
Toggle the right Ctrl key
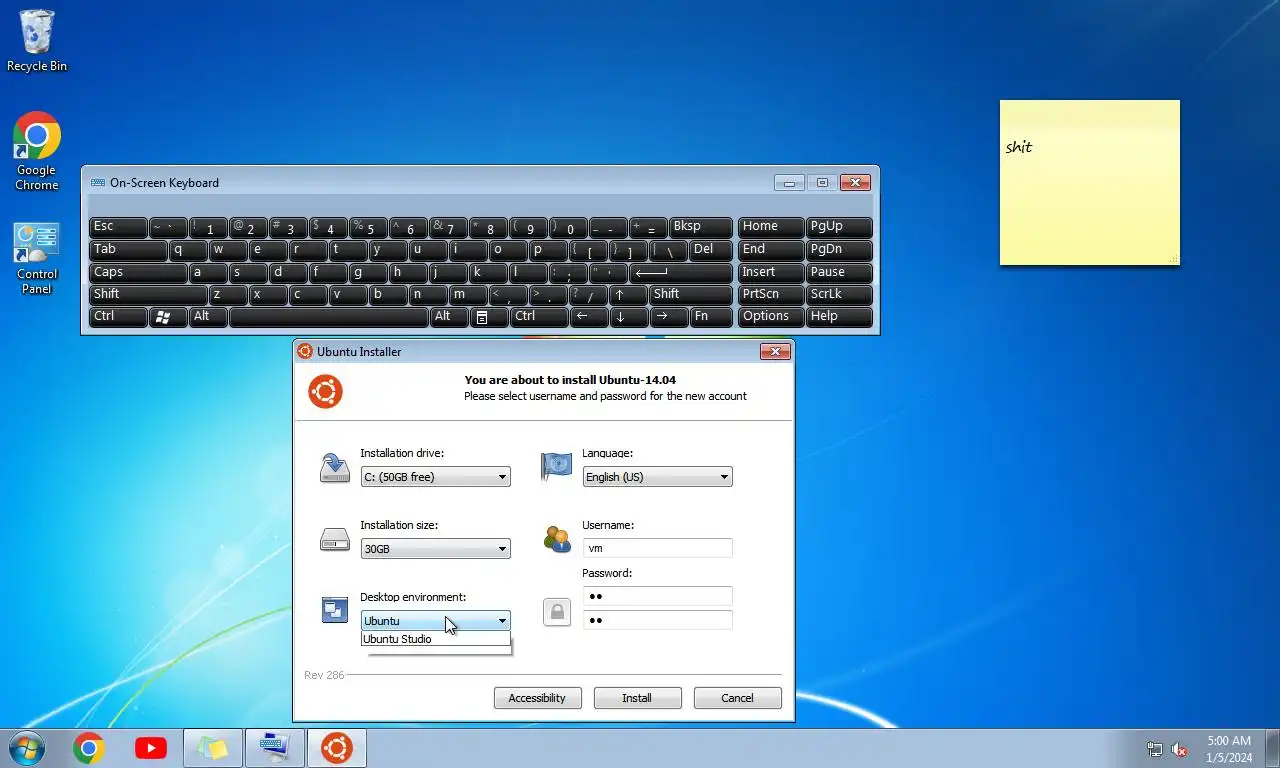coord(539,317)
